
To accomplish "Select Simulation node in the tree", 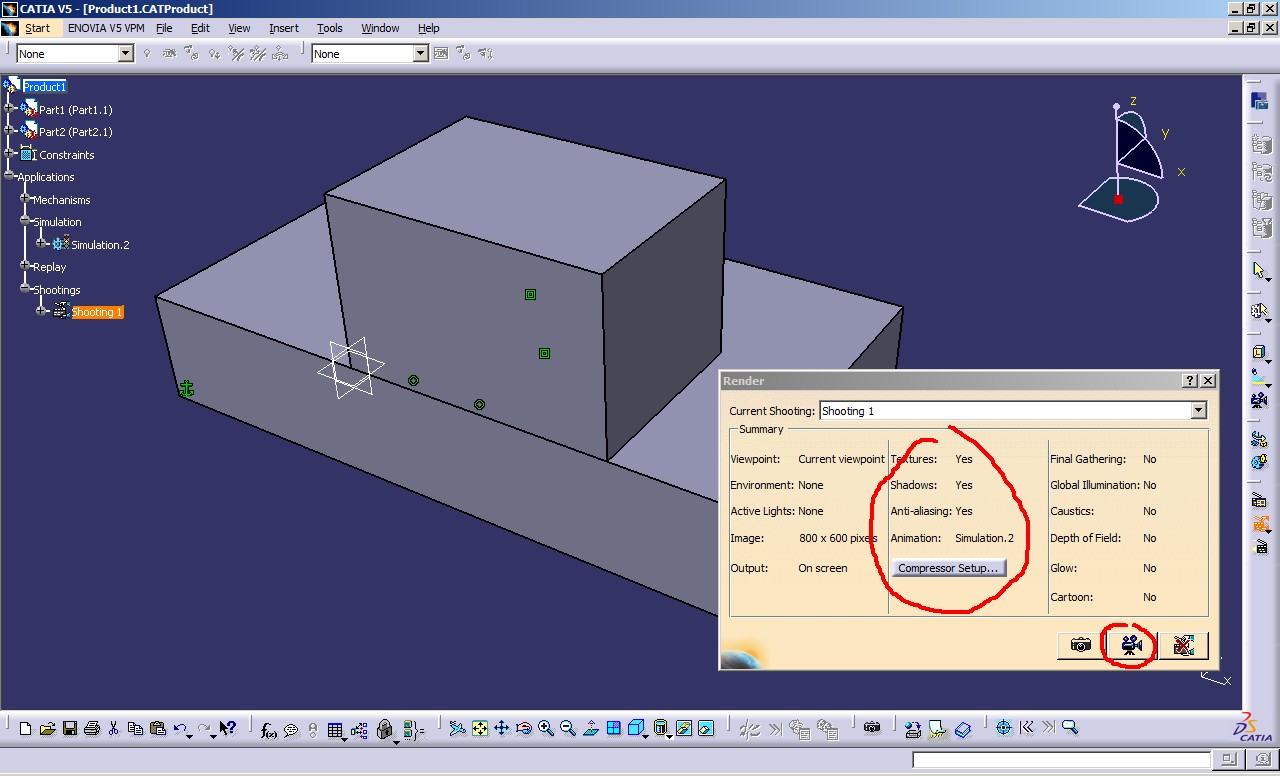I will tap(57, 222).
